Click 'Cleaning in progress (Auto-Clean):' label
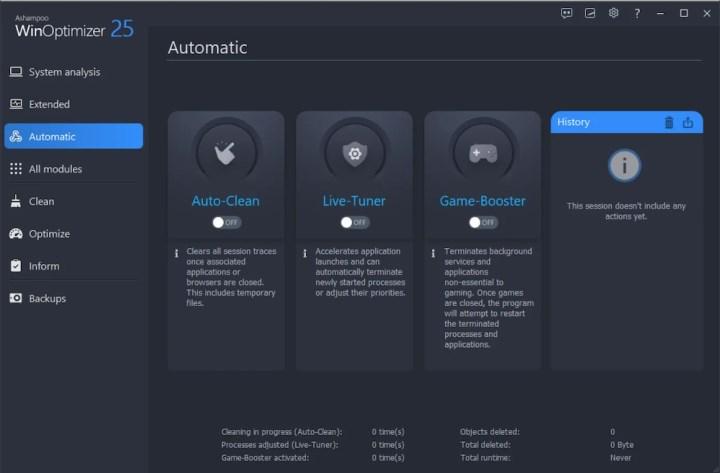This screenshot has height=473, width=720. (x=281, y=432)
